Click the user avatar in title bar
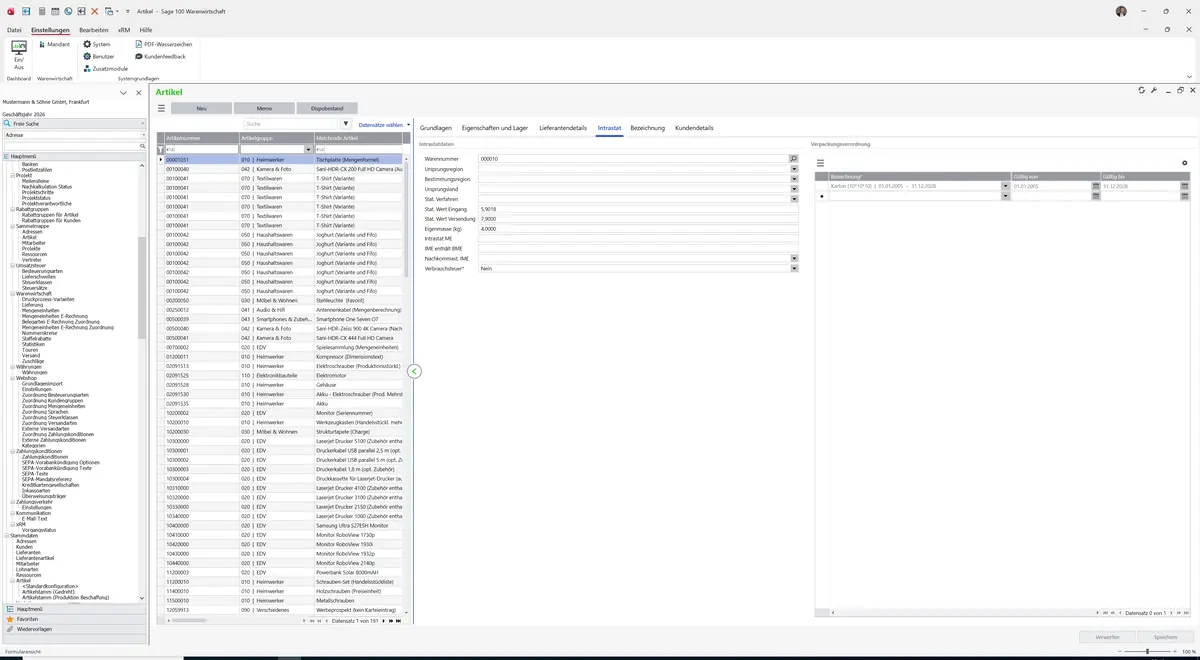This screenshot has height=660, width=1200. (x=1121, y=11)
